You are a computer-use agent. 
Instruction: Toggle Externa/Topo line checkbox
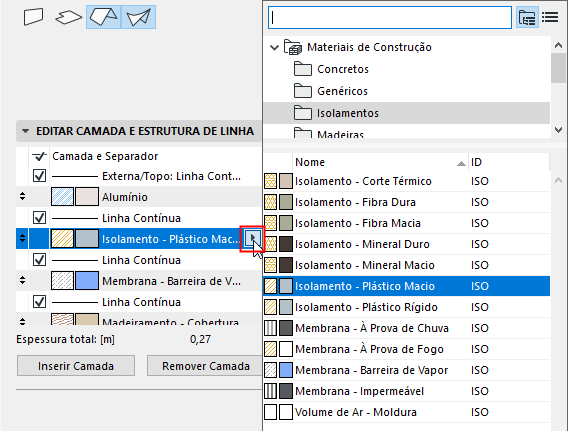pyautogui.click(x=39, y=176)
